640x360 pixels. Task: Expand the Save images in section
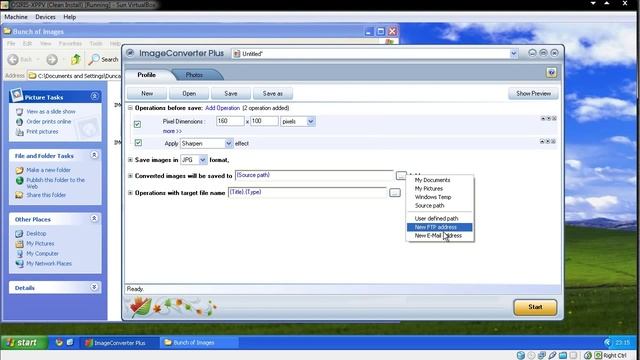(x=130, y=160)
